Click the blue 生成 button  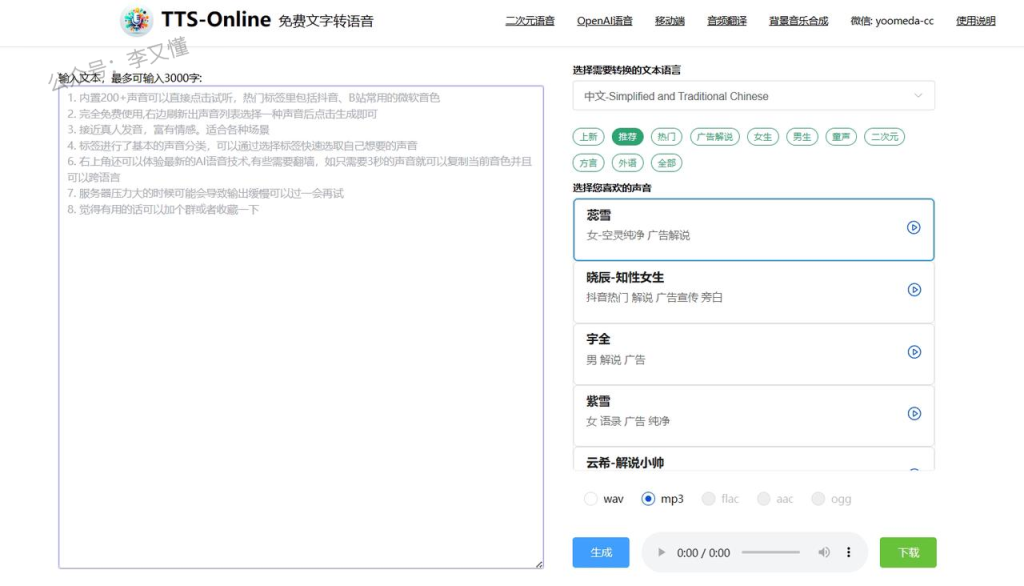601,553
